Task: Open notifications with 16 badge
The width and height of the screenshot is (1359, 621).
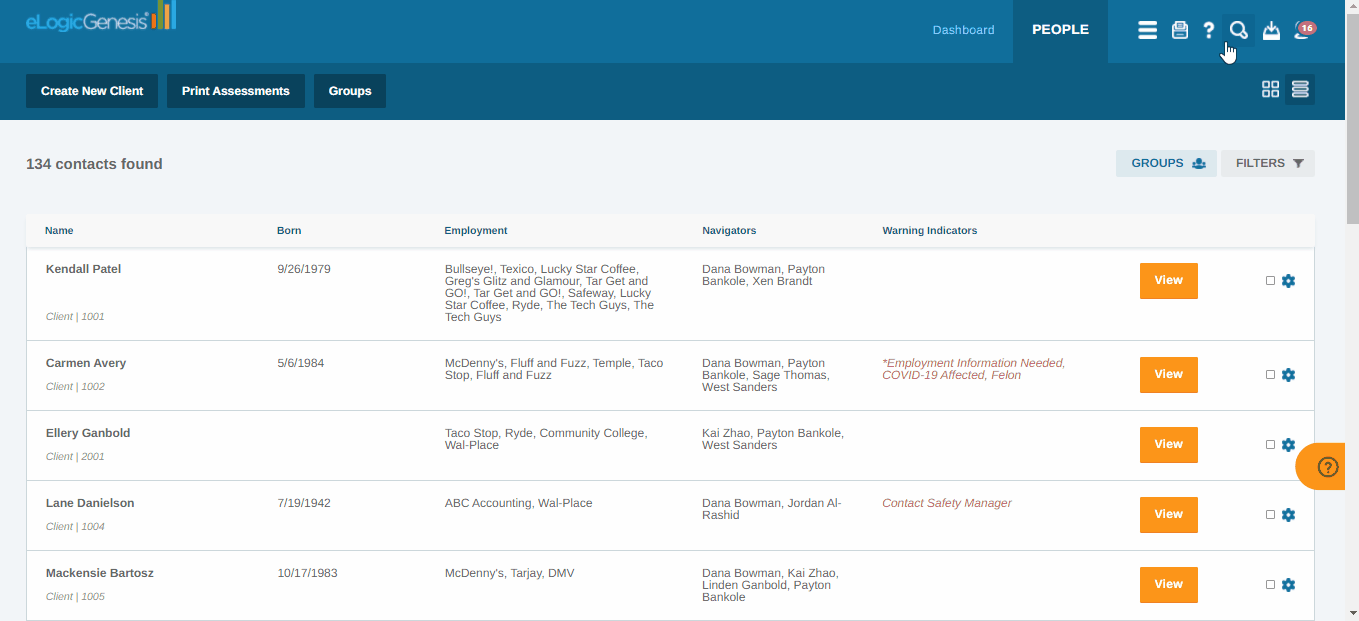Action: point(1304,30)
